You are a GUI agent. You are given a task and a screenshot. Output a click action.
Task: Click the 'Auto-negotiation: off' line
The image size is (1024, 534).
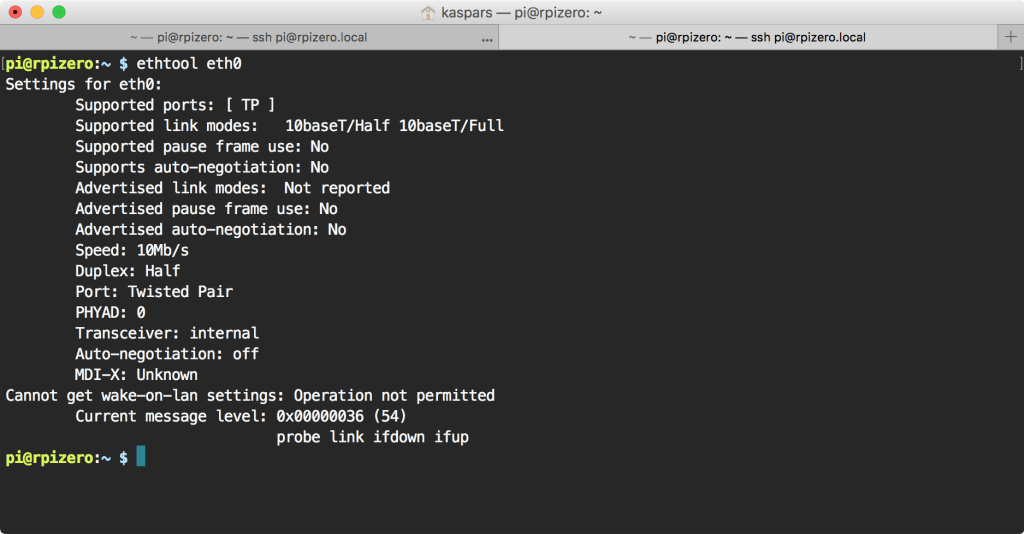tap(167, 354)
